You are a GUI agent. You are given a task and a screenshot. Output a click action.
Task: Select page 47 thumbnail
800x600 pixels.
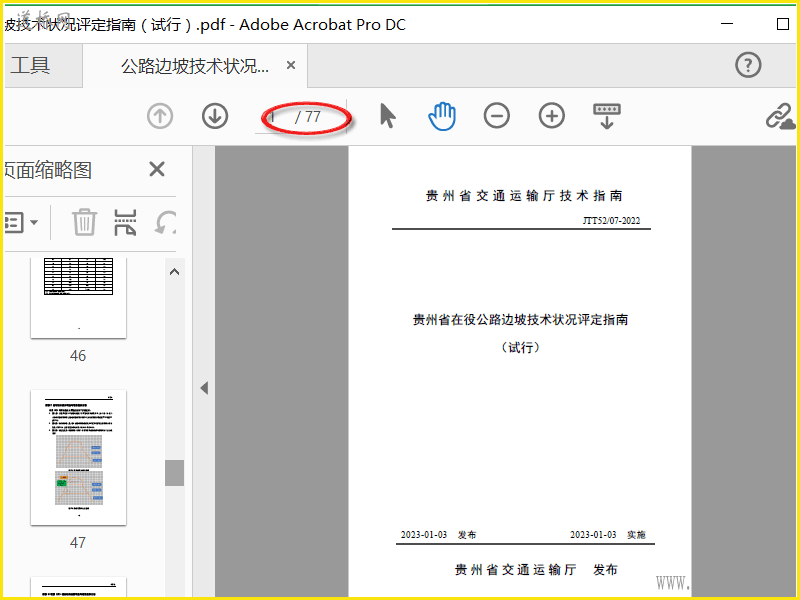[x=79, y=458]
